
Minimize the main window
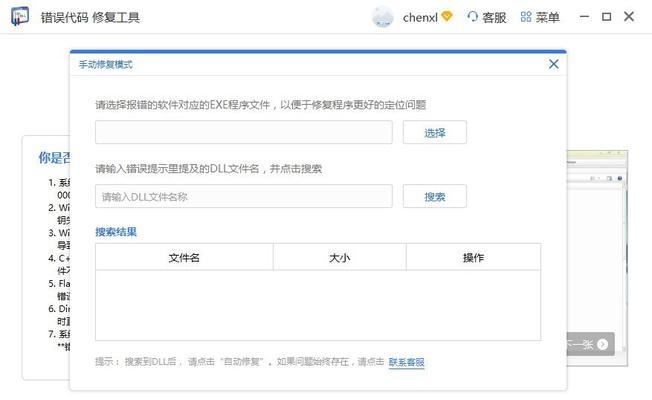pos(584,17)
